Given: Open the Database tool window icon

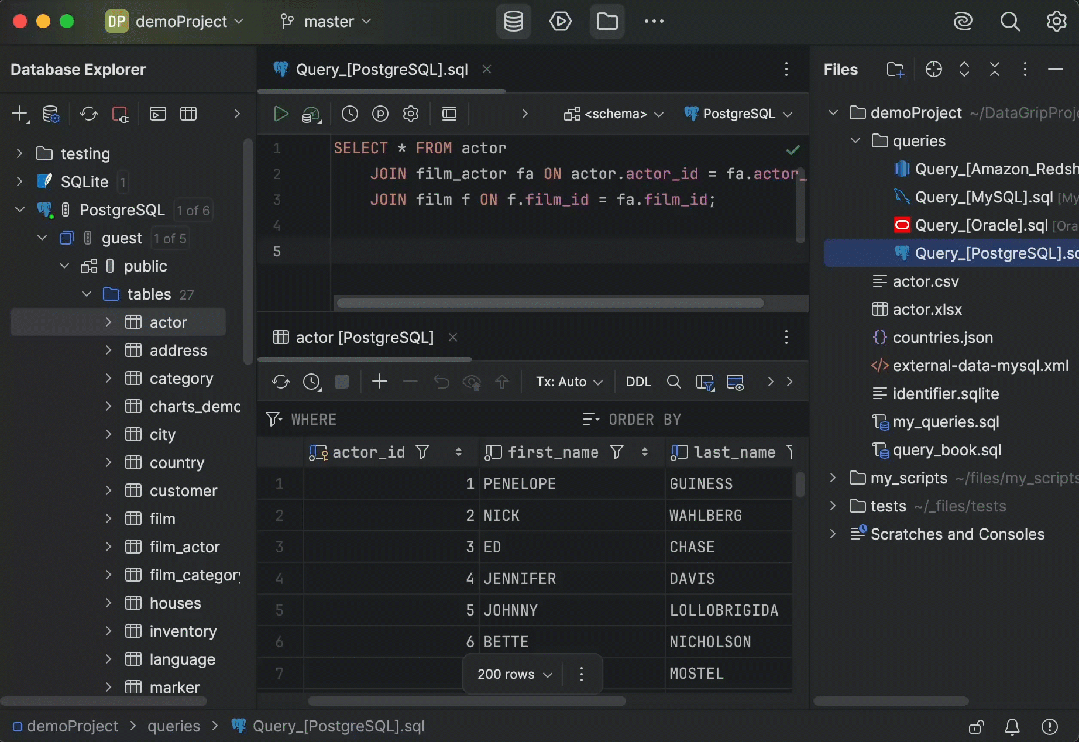Looking at the screenshot, I should pyautogui.click(x=513, y=21).
